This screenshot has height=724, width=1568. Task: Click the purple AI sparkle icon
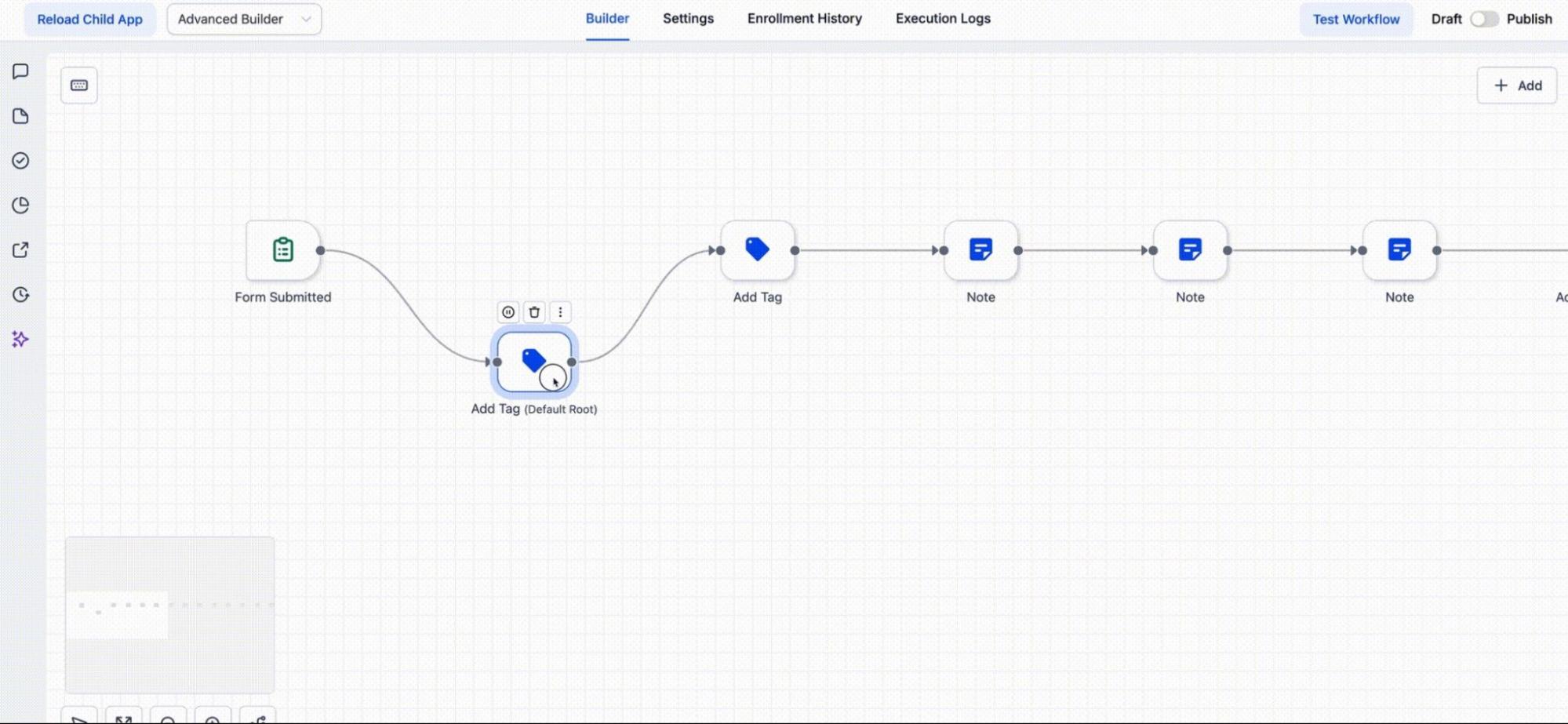click(x=20, y=339)
